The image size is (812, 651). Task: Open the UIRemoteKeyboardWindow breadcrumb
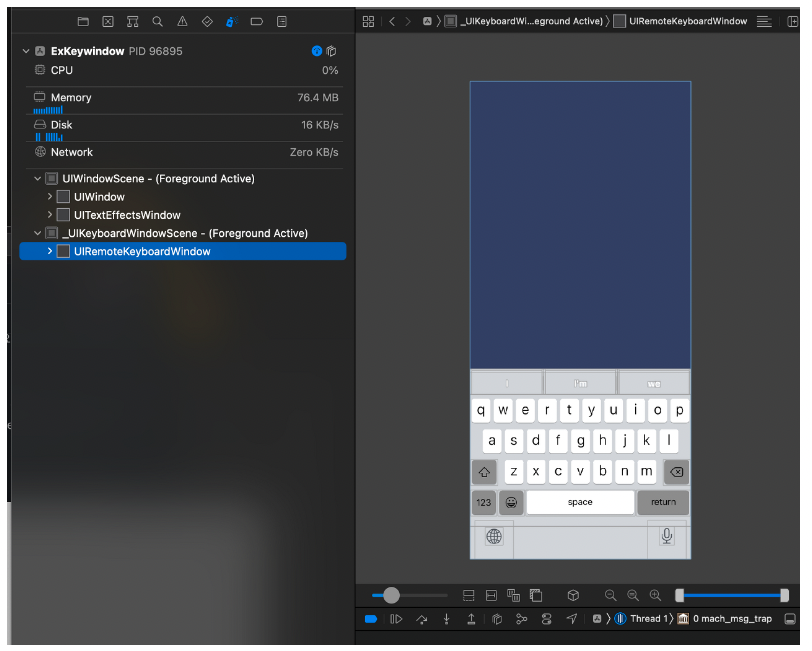[680, 21]
